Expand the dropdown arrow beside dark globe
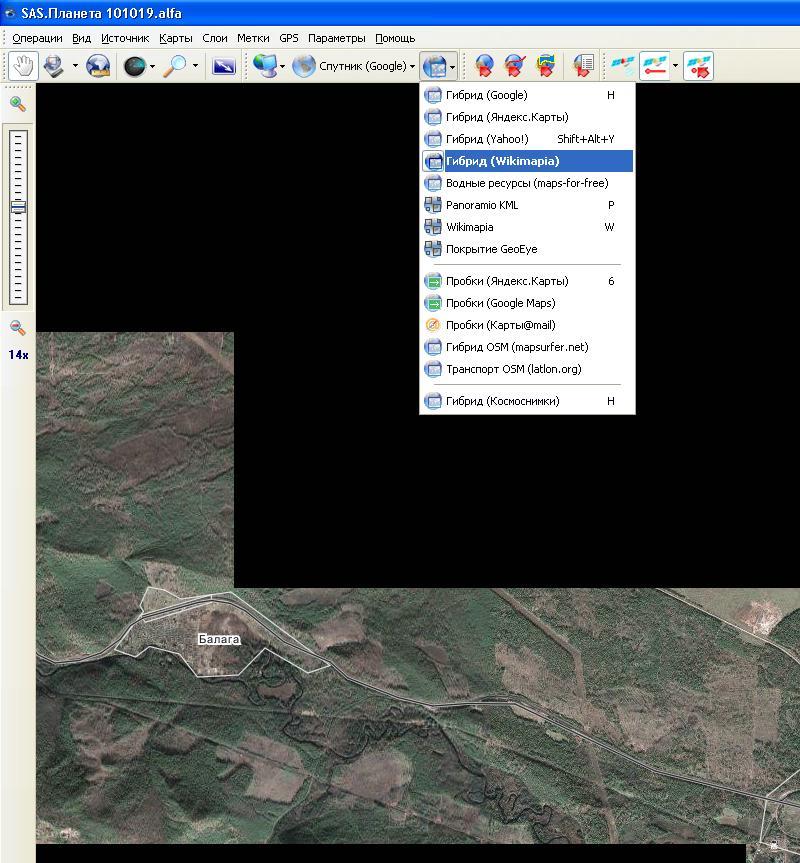800x863 pixels. 152,66
